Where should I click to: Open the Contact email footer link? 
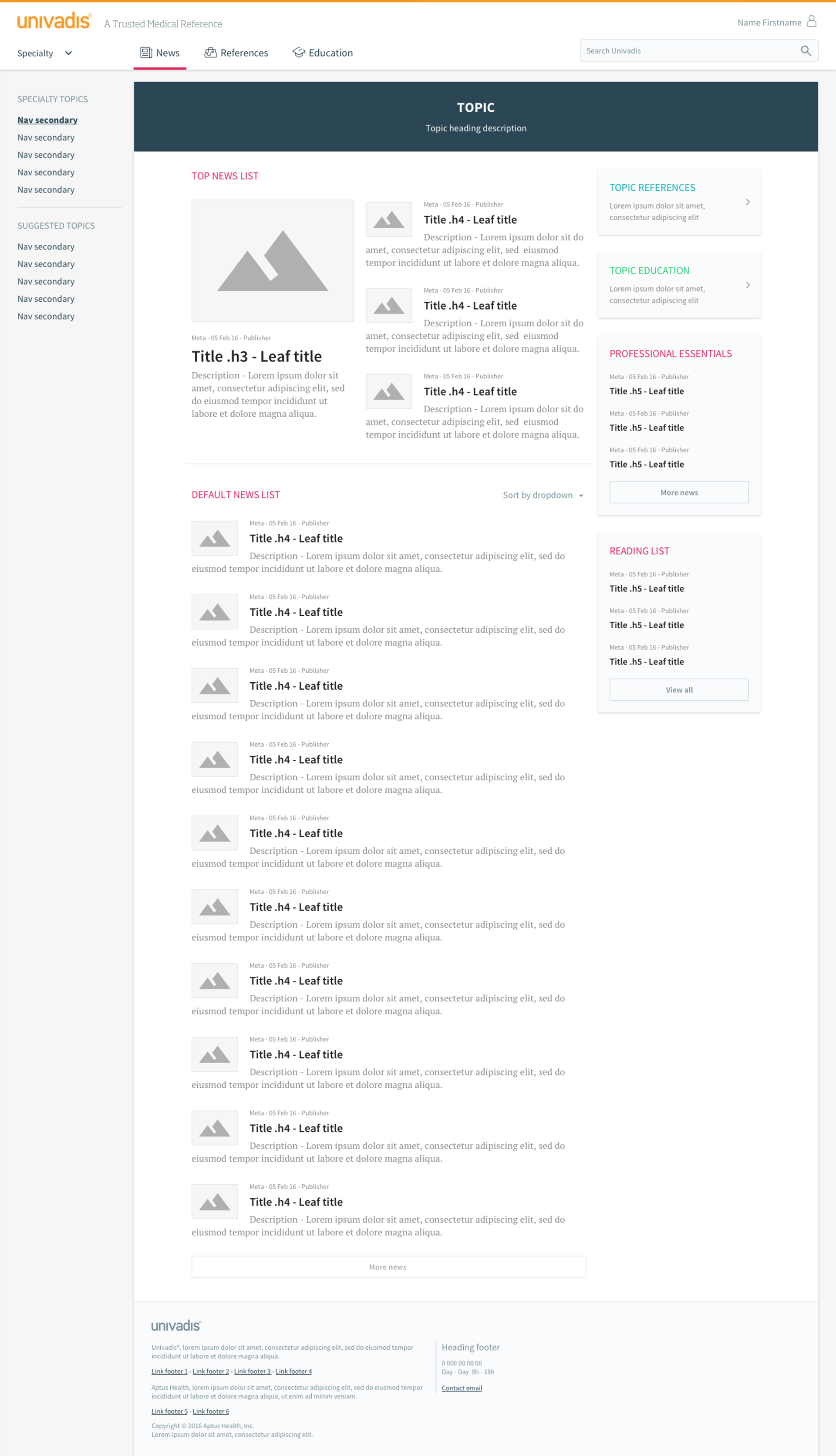coord(462,1388)
